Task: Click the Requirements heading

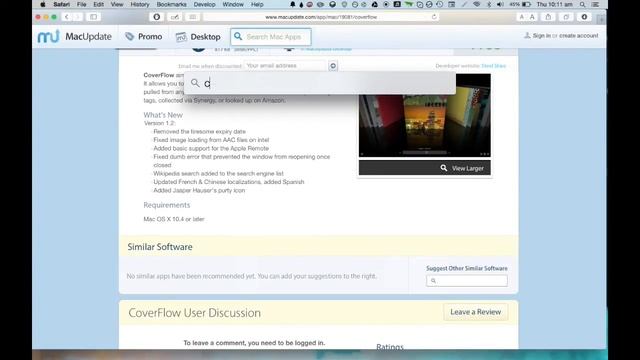Action: (167, 205)
